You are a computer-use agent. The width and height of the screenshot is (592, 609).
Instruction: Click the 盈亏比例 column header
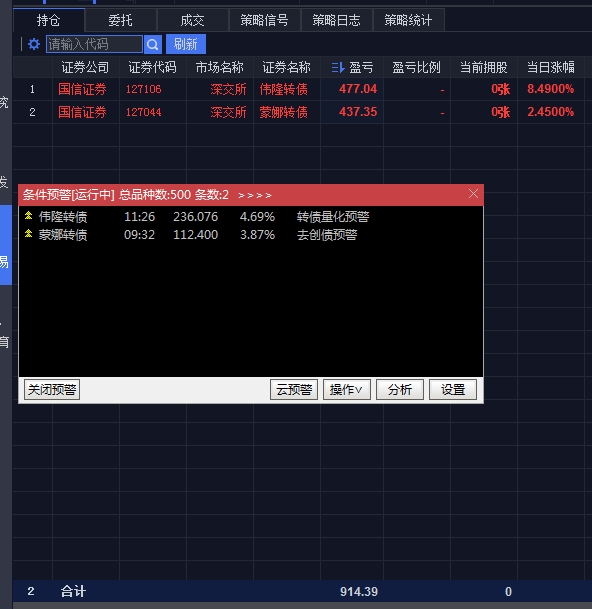pyautogui.click(x=416, y=68)
